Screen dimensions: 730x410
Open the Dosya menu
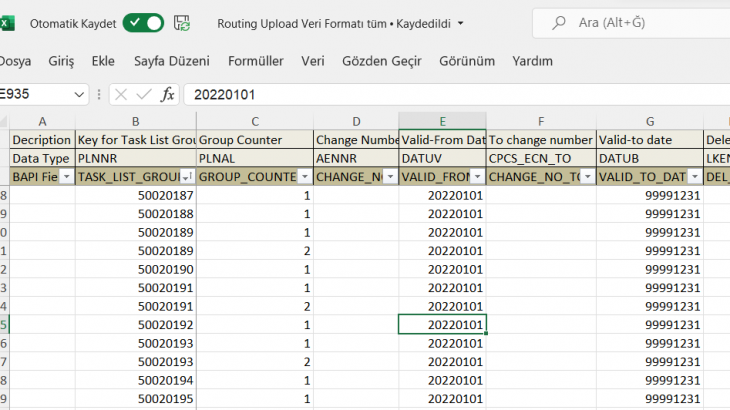click(15, 61)
